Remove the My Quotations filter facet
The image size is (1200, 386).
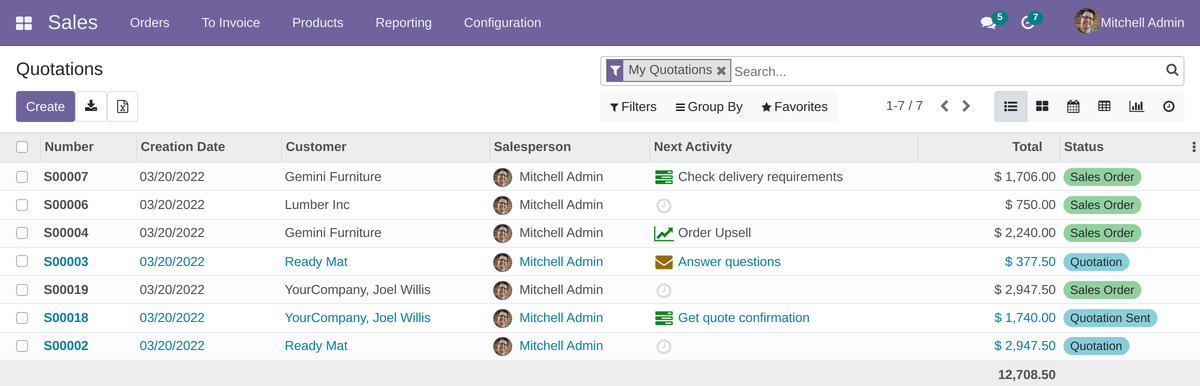click(721, 71)
